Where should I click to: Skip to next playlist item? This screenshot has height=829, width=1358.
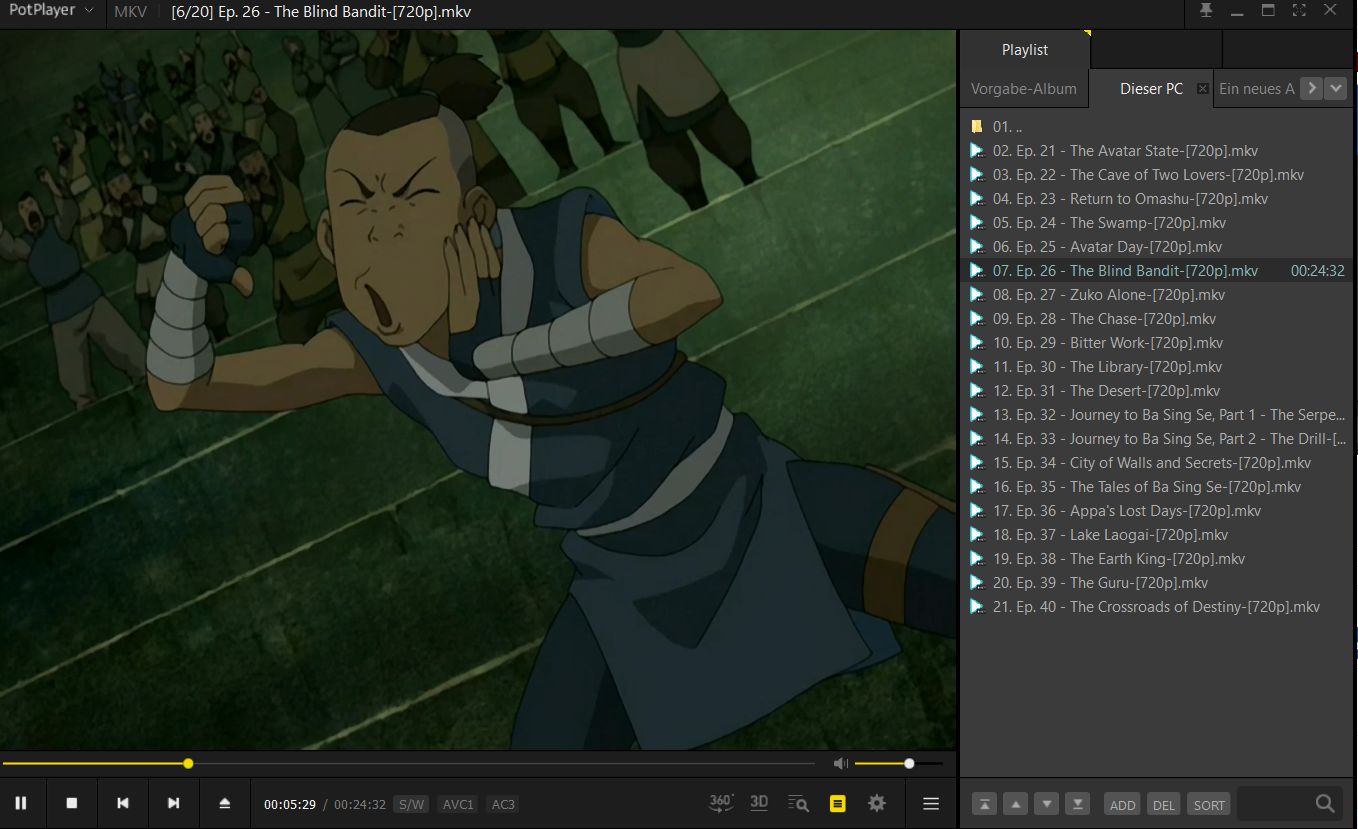coord(173,803)
